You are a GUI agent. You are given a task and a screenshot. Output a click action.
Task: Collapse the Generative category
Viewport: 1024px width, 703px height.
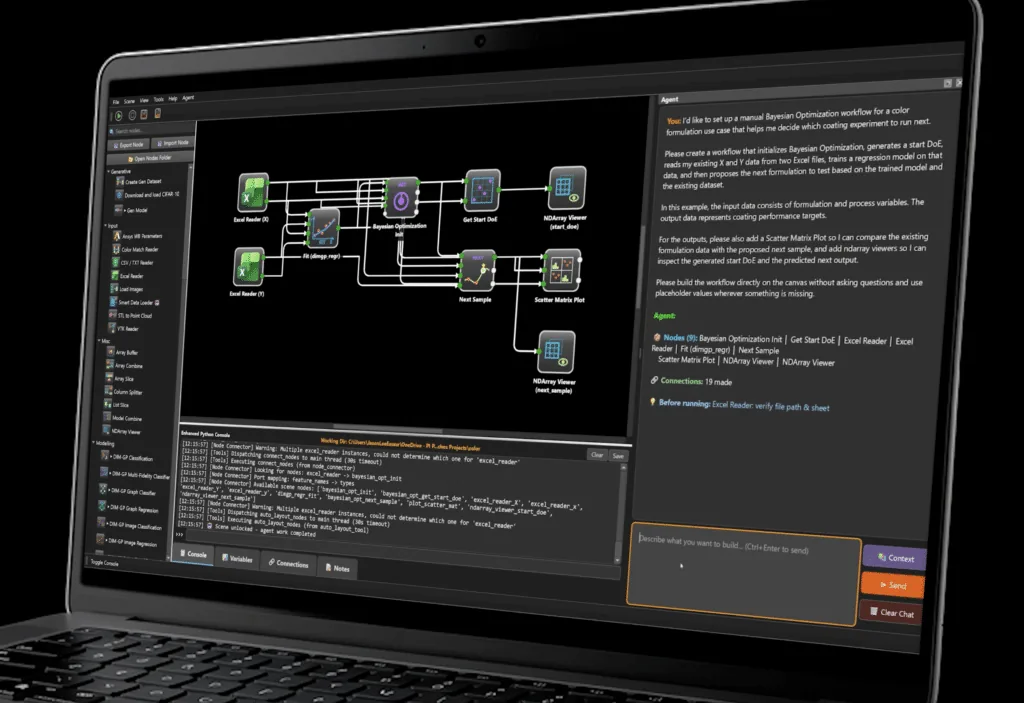point(108,171)
